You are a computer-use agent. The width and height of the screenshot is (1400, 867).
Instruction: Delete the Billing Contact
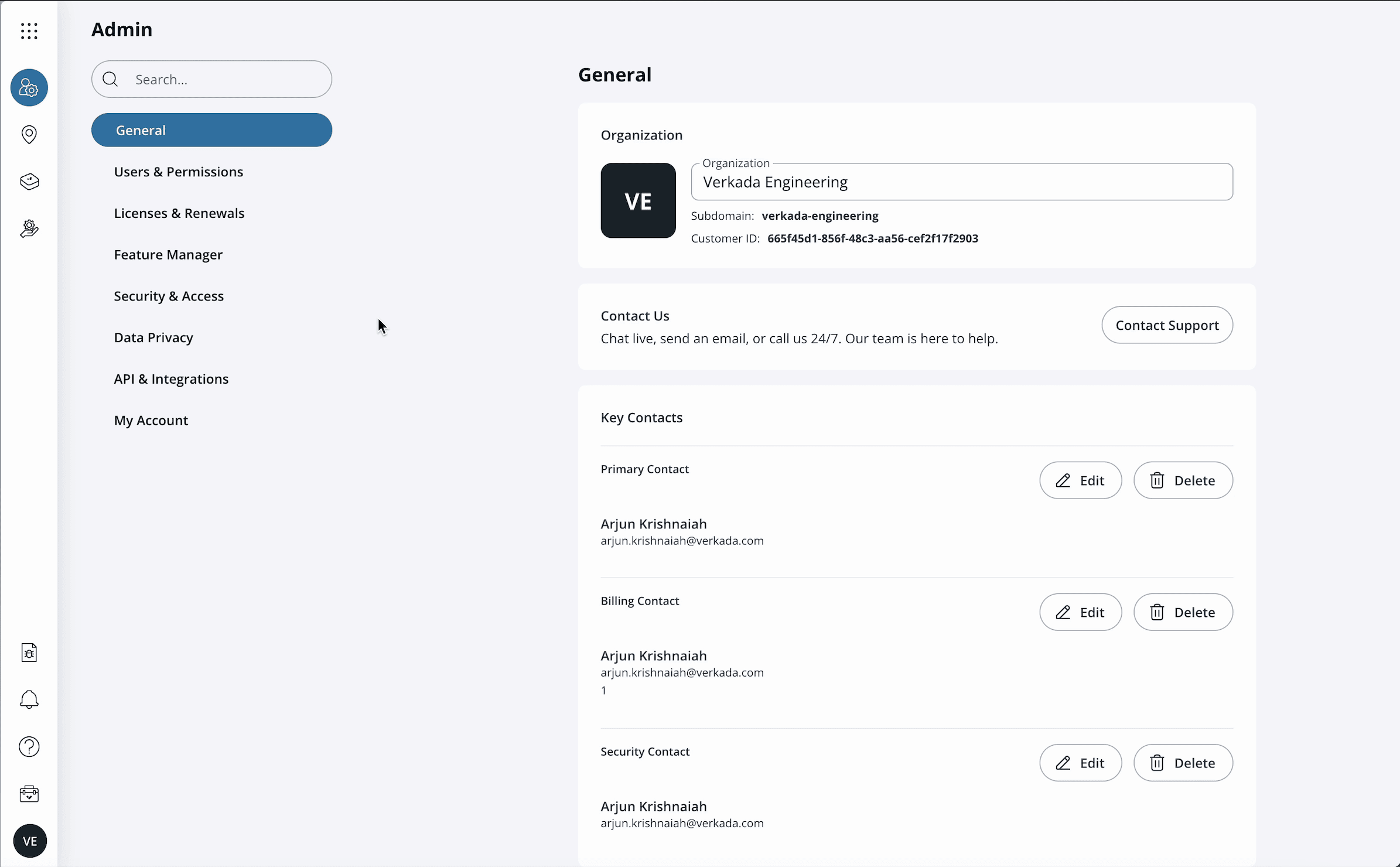click(1183, 612)
